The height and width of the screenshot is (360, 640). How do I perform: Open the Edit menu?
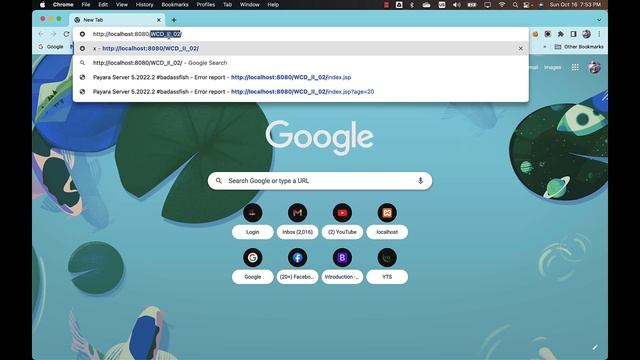point(103,5)
